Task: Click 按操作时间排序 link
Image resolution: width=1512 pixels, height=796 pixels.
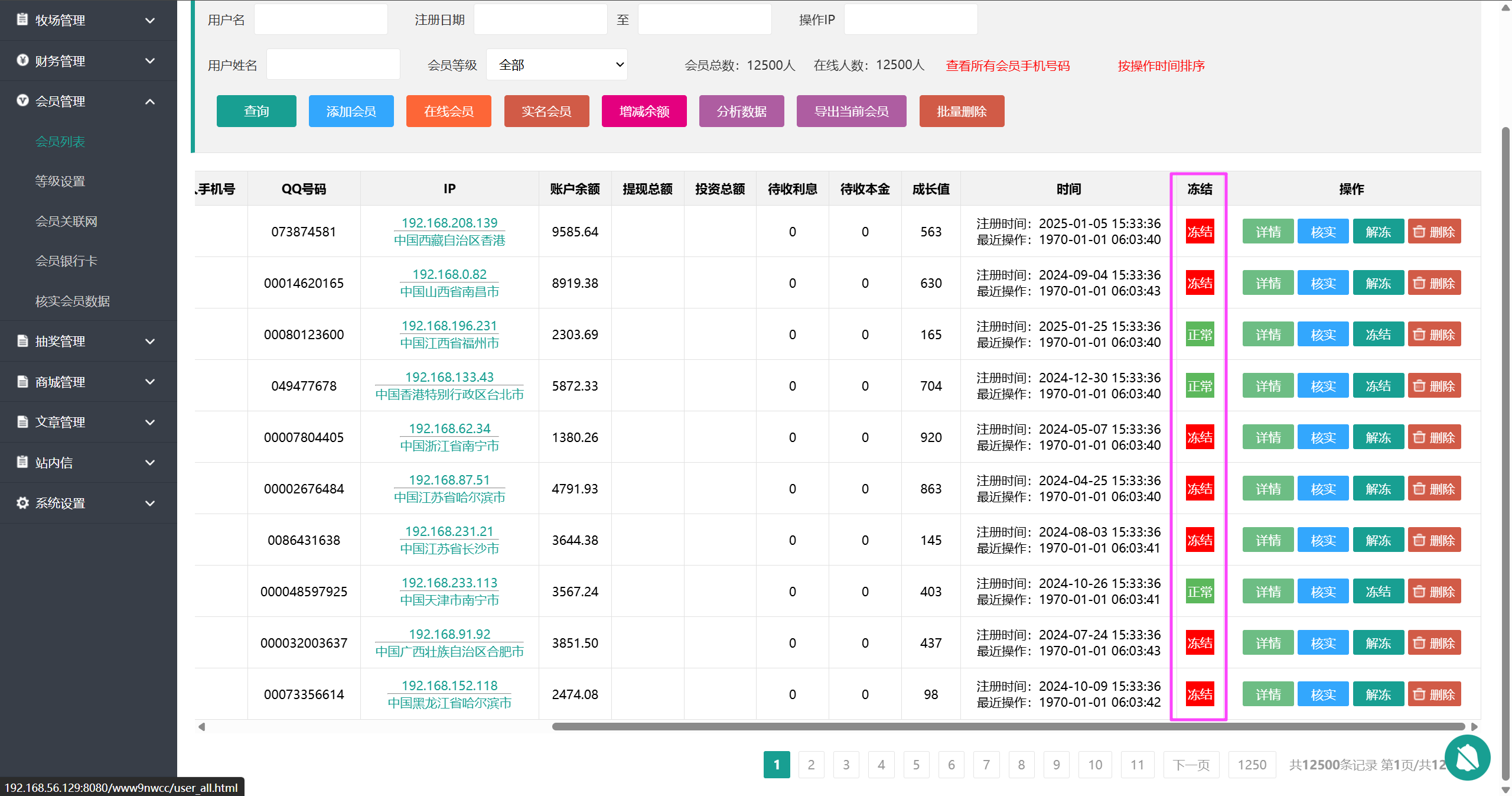Action: [1161, 66]
